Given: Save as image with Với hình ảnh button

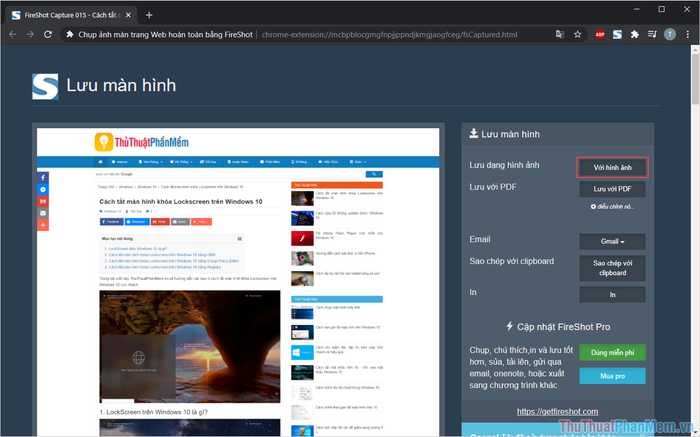Looking at the screenshot, I should click(x=612, y=167).
